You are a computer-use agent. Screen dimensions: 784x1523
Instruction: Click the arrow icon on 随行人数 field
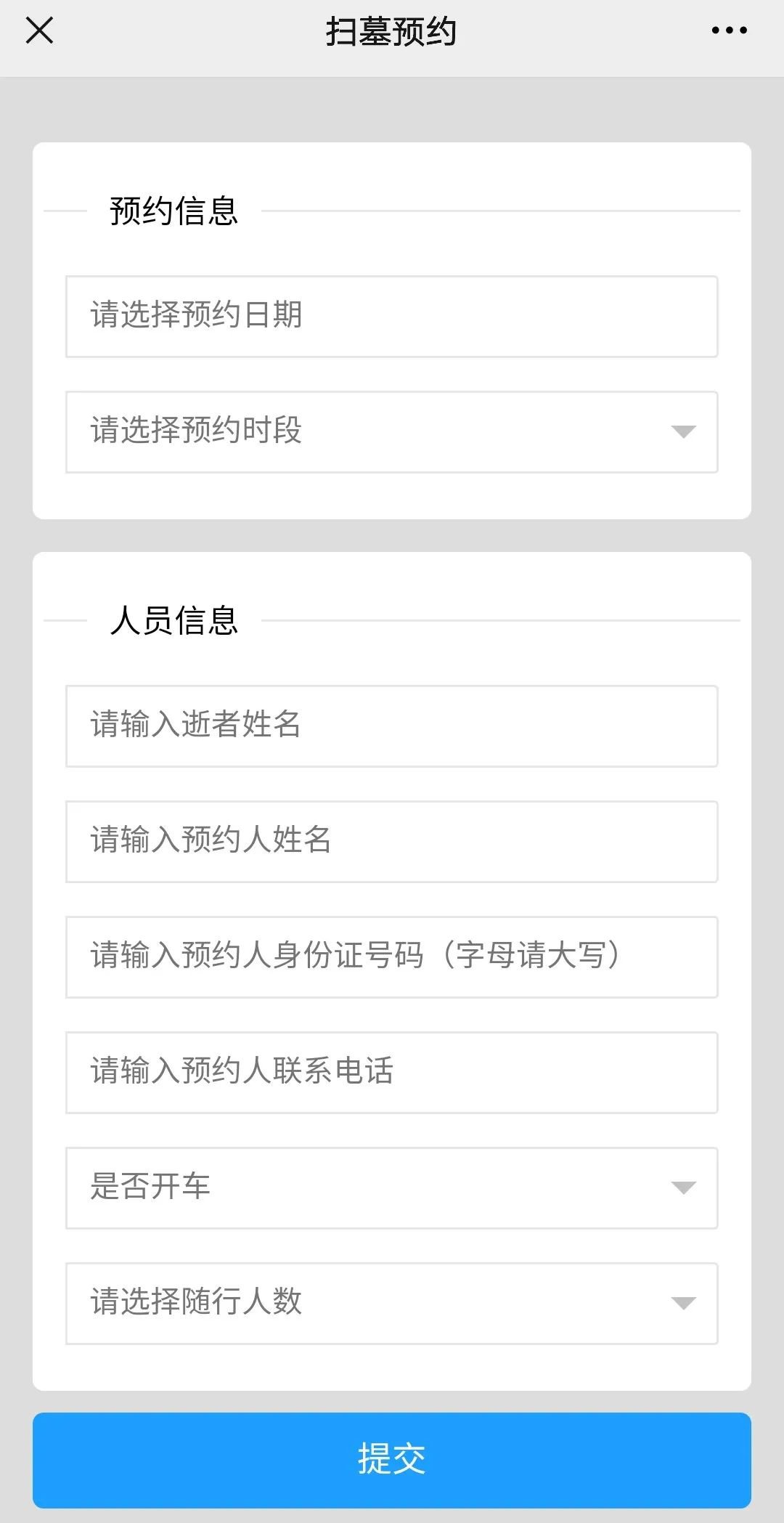click(x=684, y=1304)
